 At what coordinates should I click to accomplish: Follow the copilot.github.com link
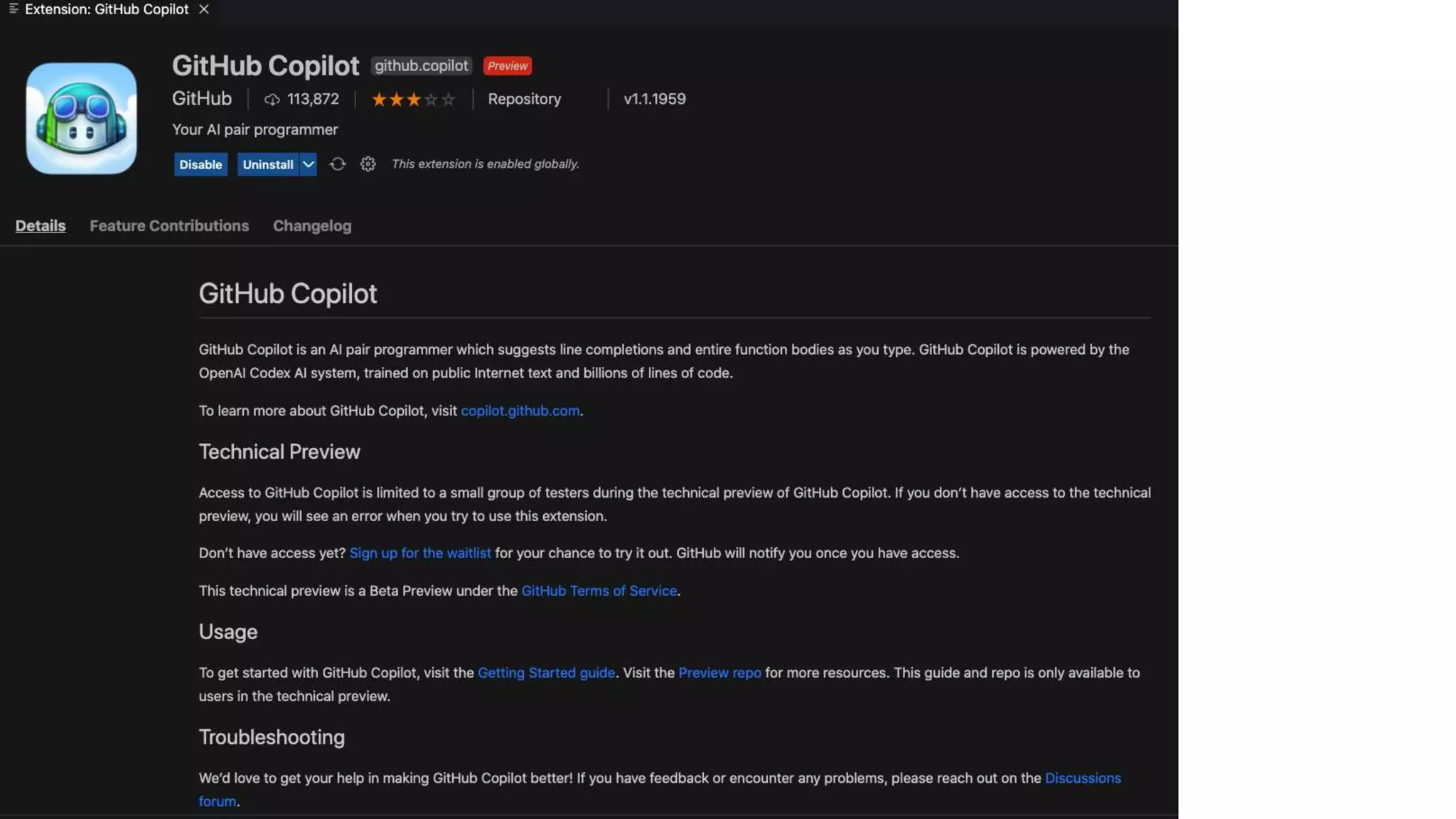point(520,411)
